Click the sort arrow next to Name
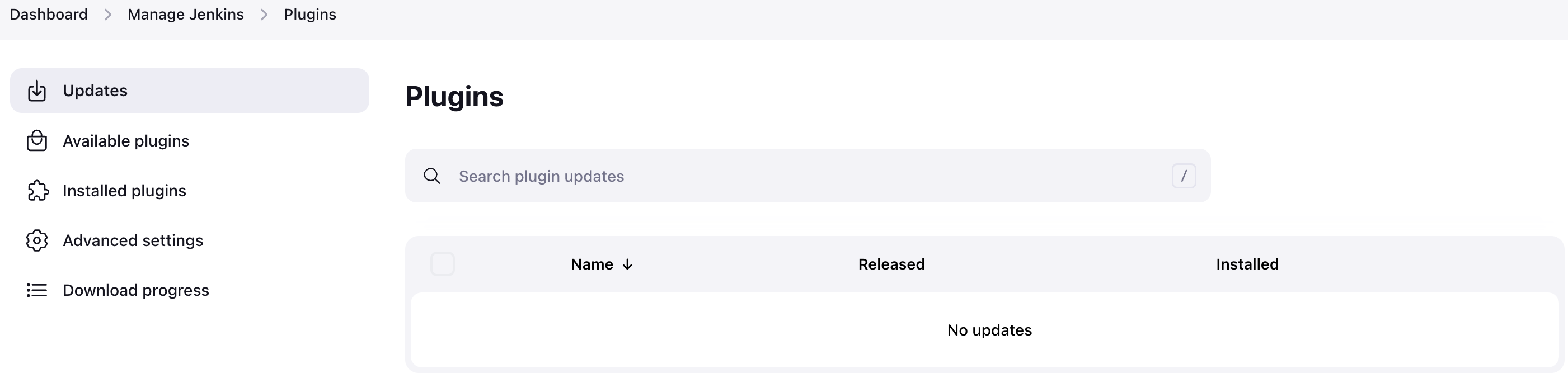The height and width of the screenshot is (378, 1568). (x=627, y=264)
